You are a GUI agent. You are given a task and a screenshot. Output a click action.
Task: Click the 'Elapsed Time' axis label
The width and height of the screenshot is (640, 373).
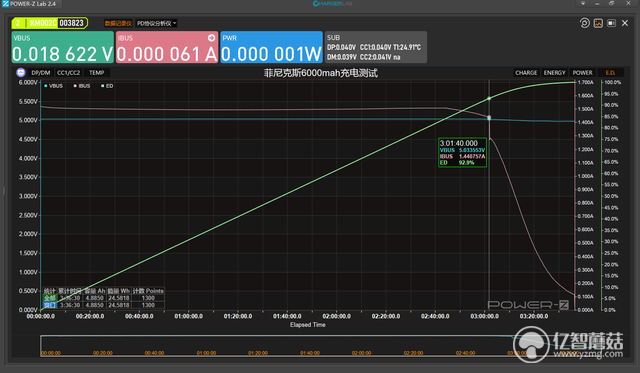tap(308, 325)
